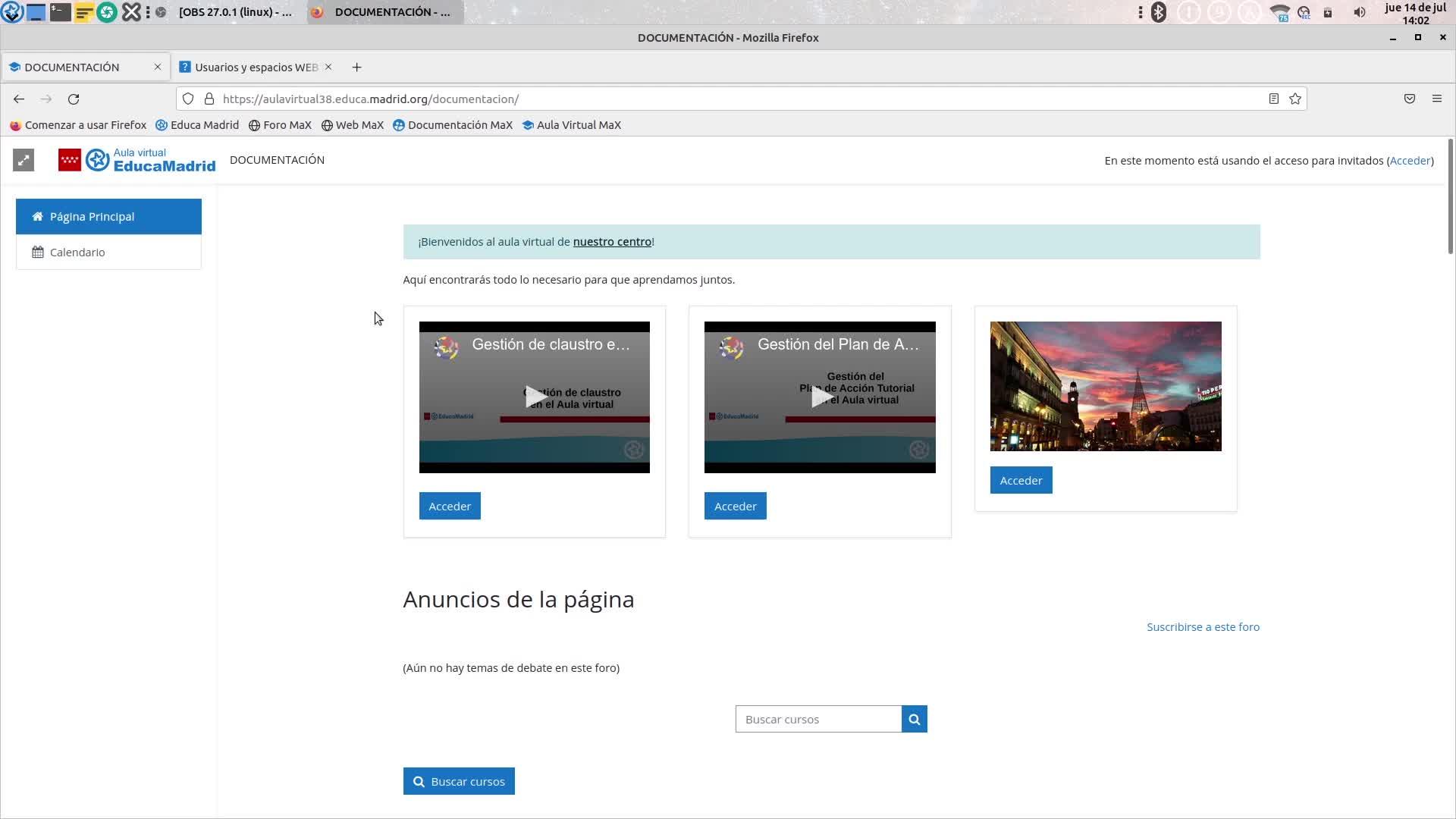Close the DOCUMENTACIÓN tab
This screenshot has height=819, width=1456.
tap(158, 67)
